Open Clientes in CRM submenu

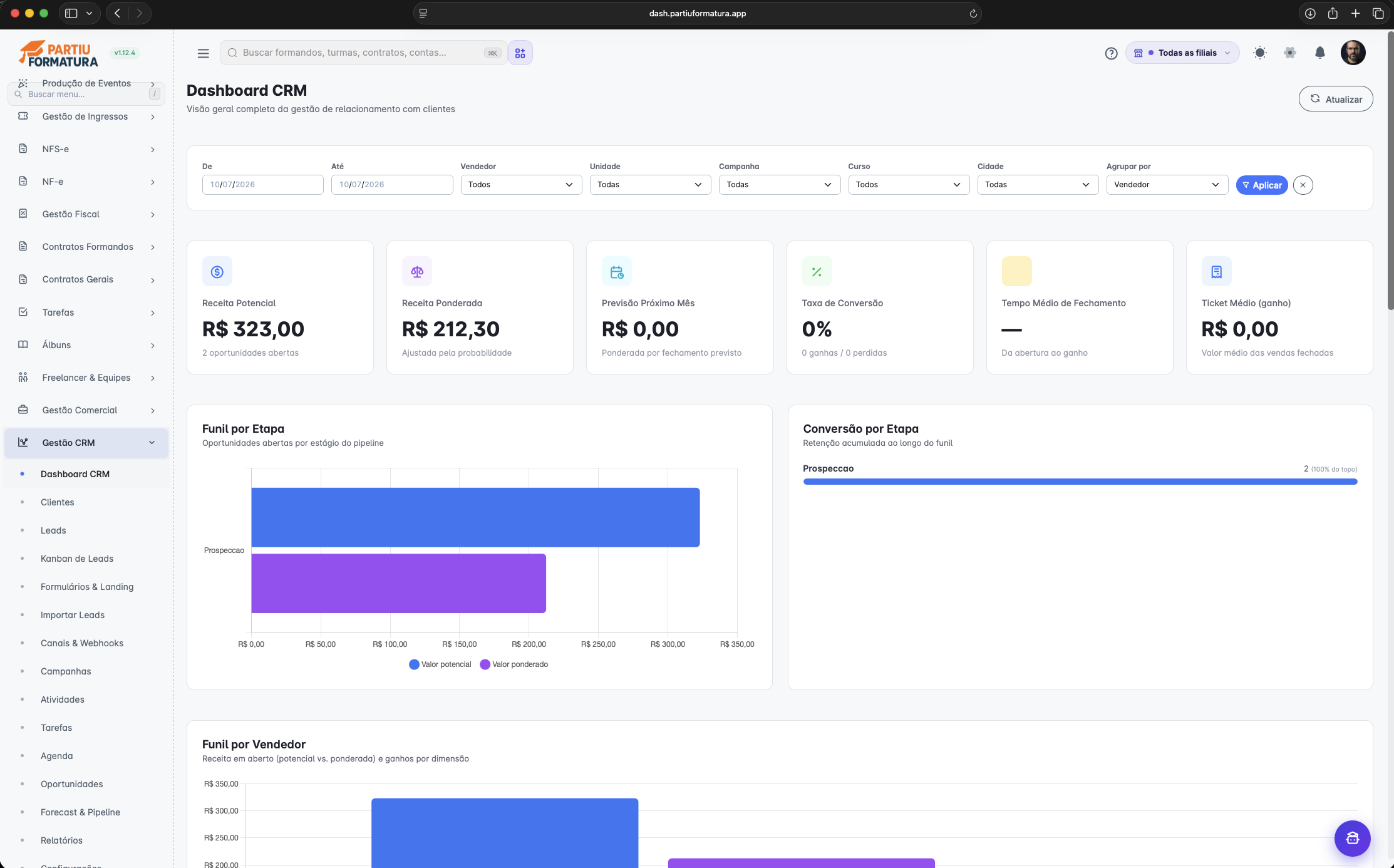coord(58,502)
